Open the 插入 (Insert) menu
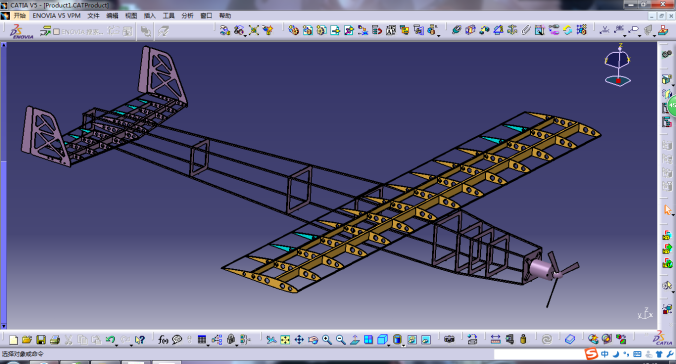676x364 pixels. click(x=150, y=16)
